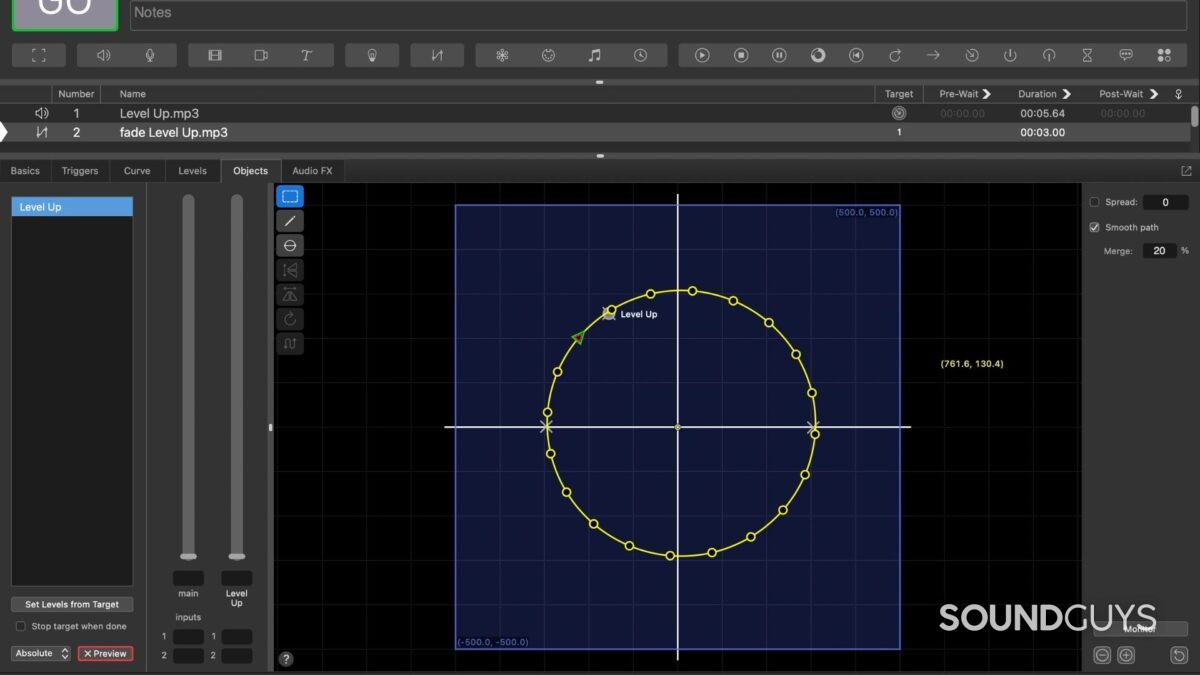
Task: Add a Load cue from toolbar
Action: coord(817,55)
